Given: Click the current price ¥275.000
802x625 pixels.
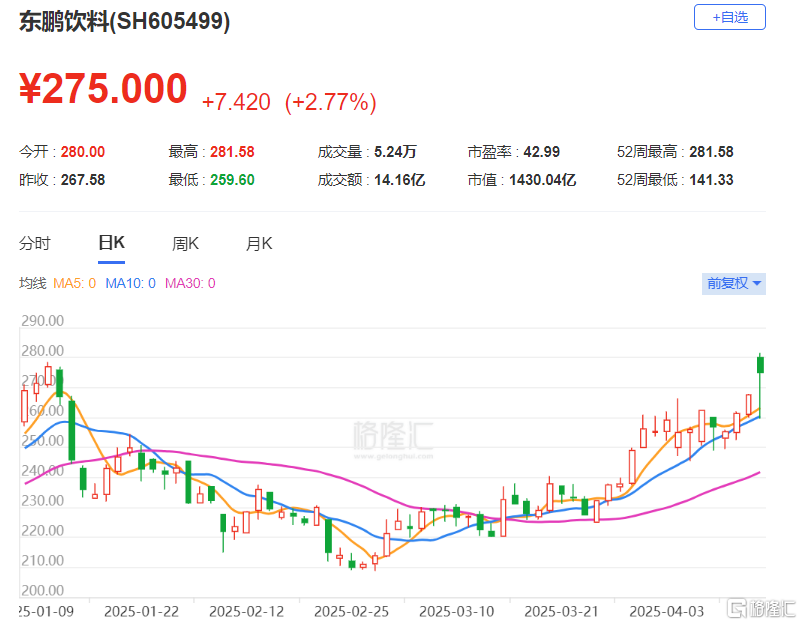Looking at the screenshot, I should (x=103, y=88).
